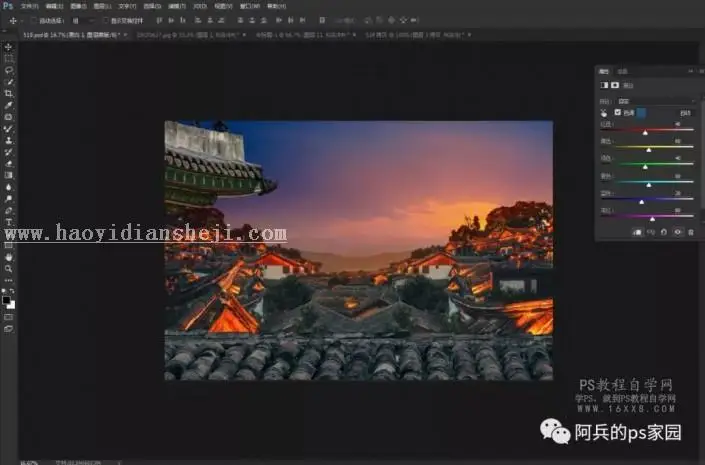
Task: Click the Auto-Align Layers icon
Action: click(322, 20)
